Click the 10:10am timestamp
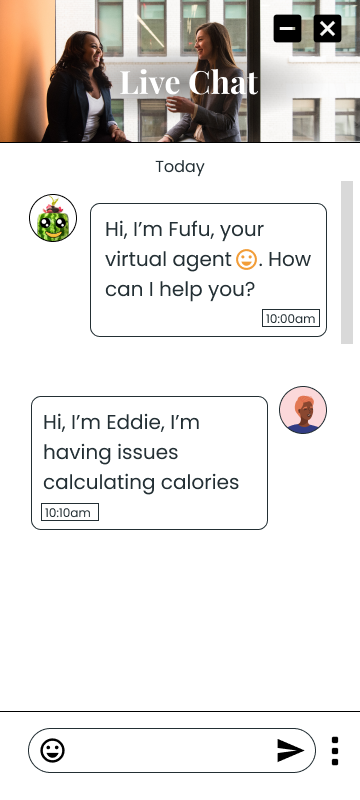Image resolution: width=360 pixels, height=800 pixels. point(70,512)
